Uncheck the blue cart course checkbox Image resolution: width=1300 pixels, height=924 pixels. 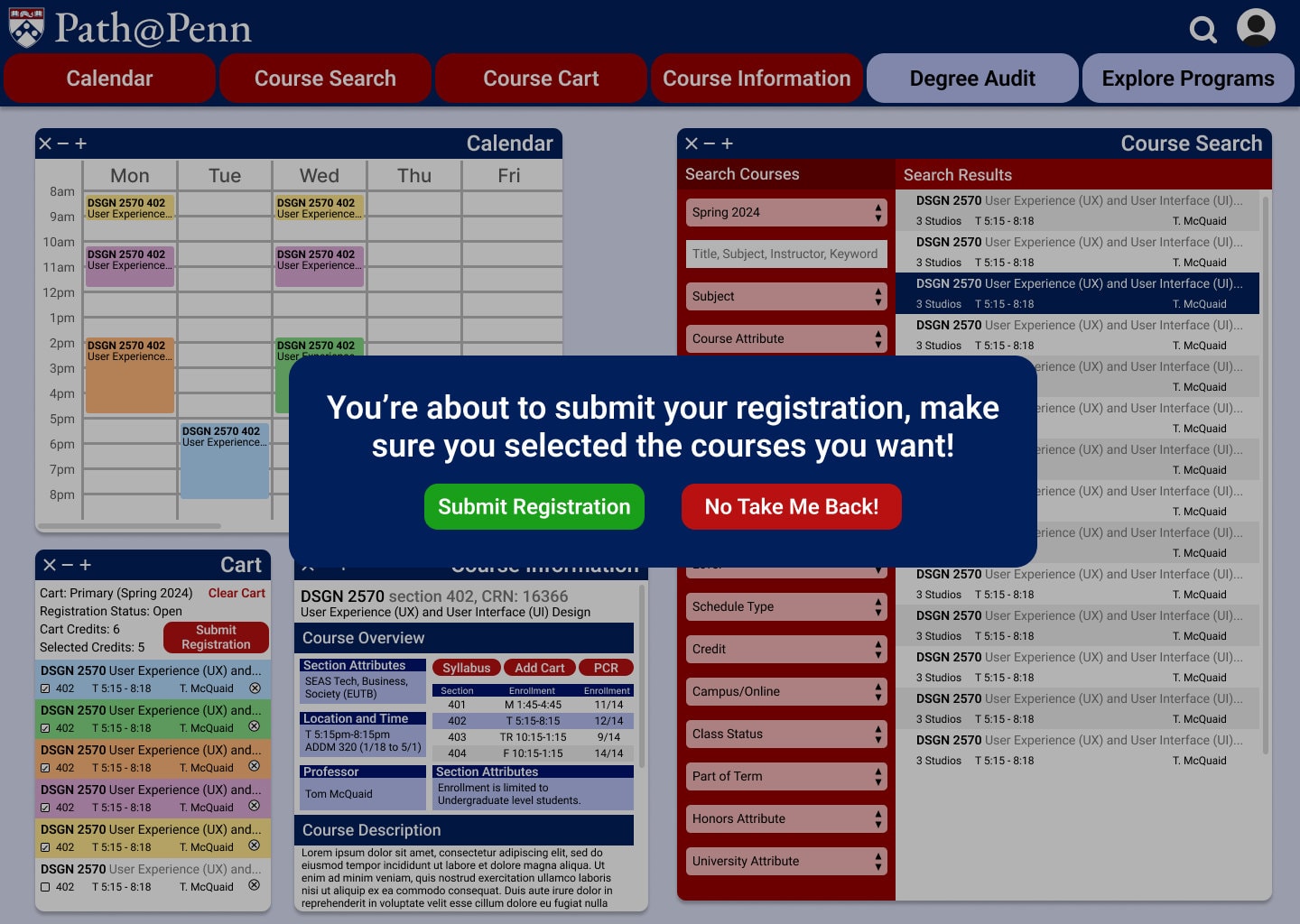tap(45, 688)
